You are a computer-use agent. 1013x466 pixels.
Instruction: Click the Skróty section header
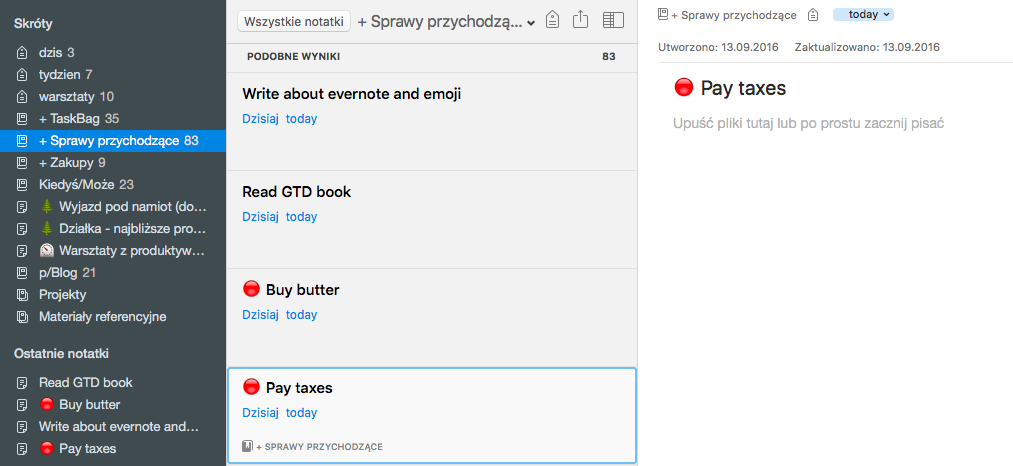[x=33, y=24]
